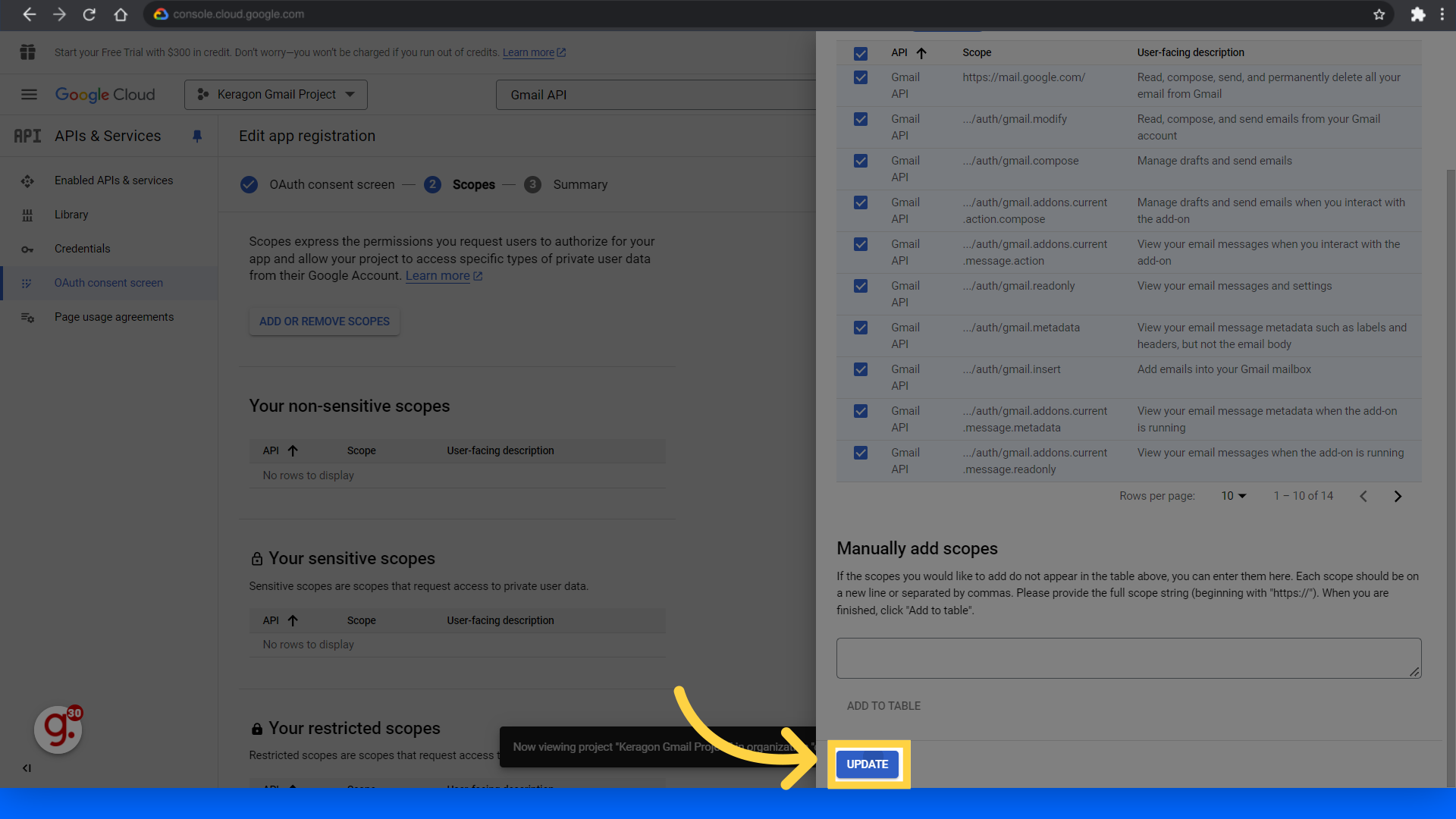Click the OAuth consent screen icon
The height and width of the screenshot is (819, 1456).
27,284
